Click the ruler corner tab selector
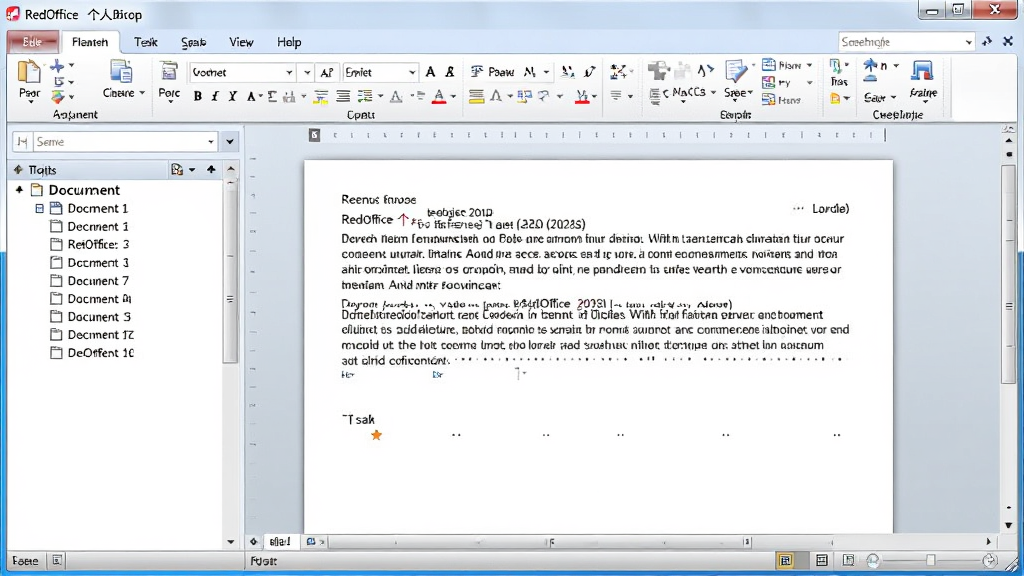This screenshot has height=576, width=1024. [315, 135]
